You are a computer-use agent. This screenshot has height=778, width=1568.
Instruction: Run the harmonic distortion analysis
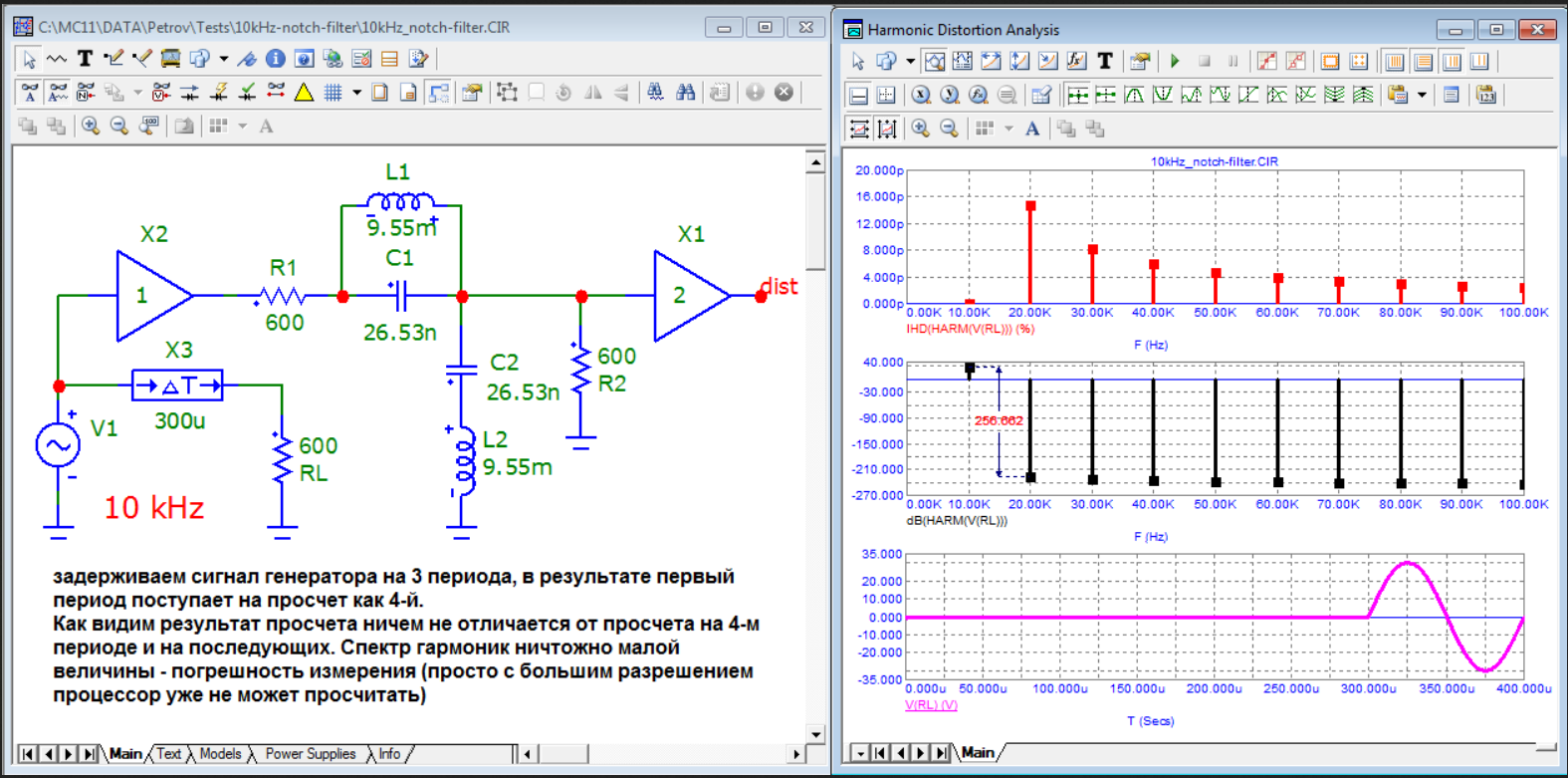1175,61
